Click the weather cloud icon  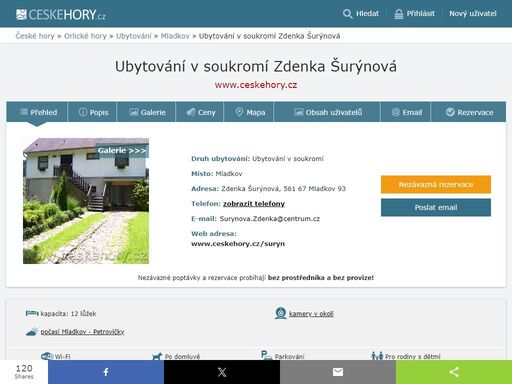coord(32,332)
